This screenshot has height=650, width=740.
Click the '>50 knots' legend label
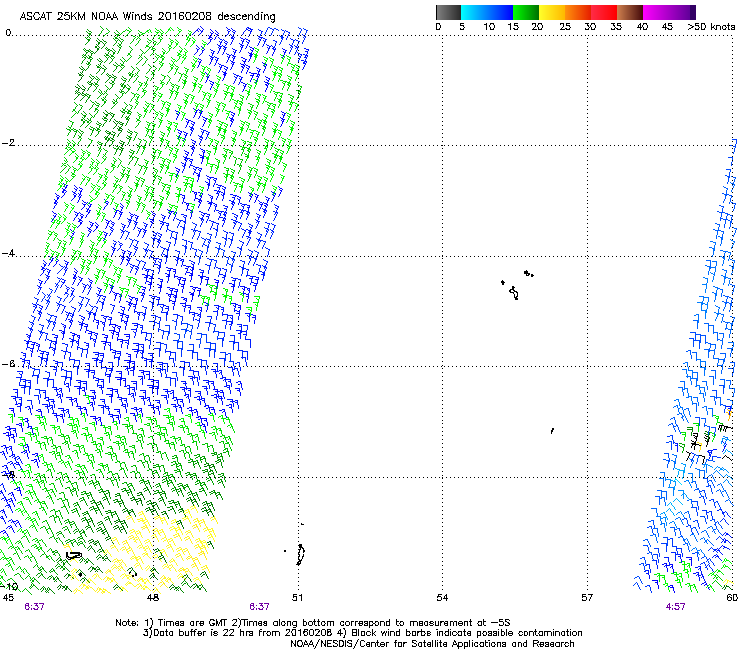[x=711, y=26]
